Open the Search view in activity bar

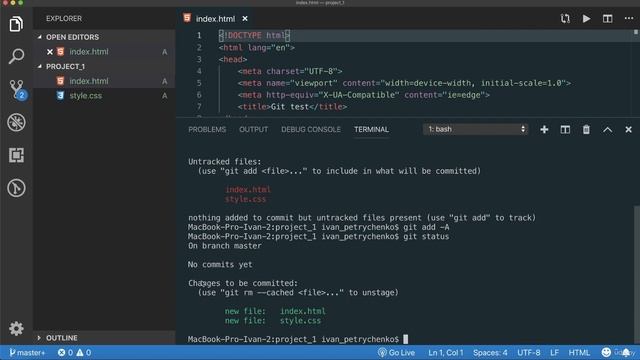16,56
